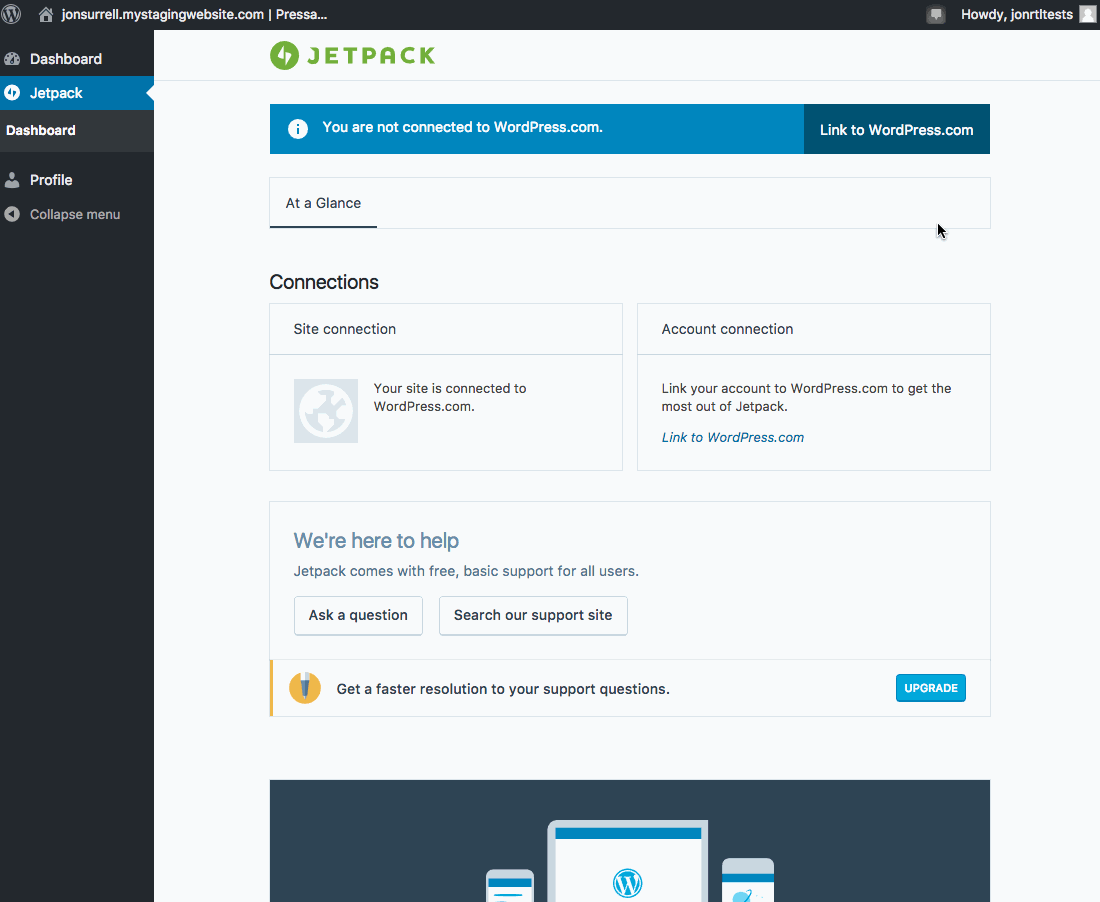Click the Profile person icon in sidebar
The image size is (1100, 902).
pos(12,180)
